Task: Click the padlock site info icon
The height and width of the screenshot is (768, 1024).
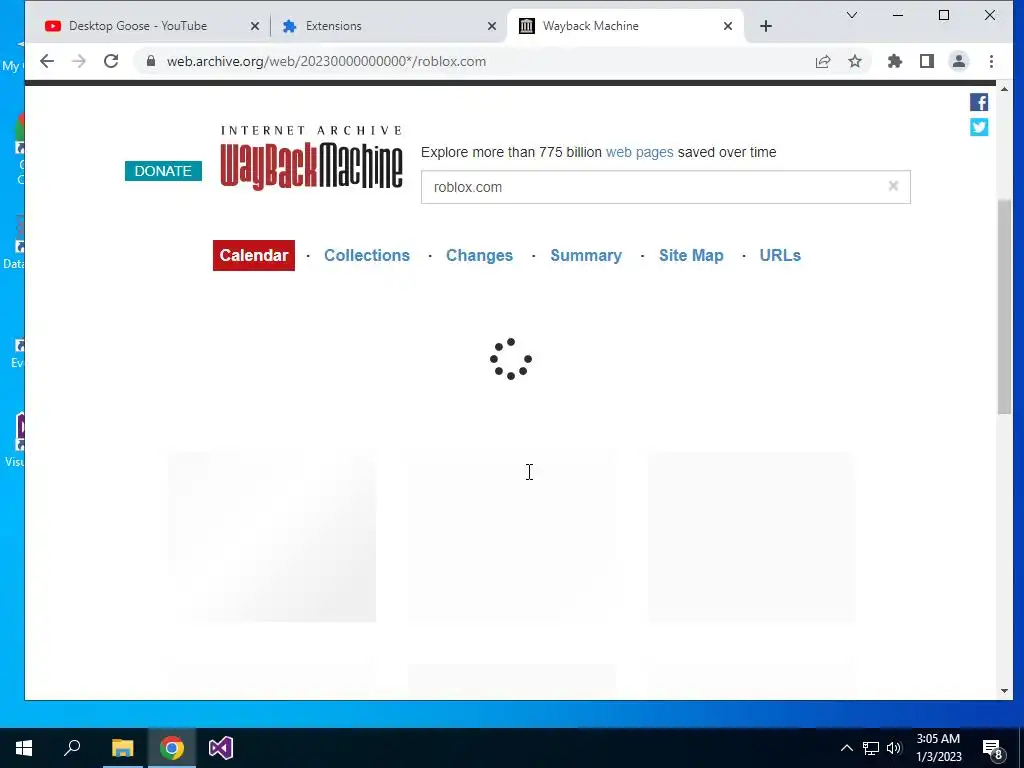Action: [151, 61]
